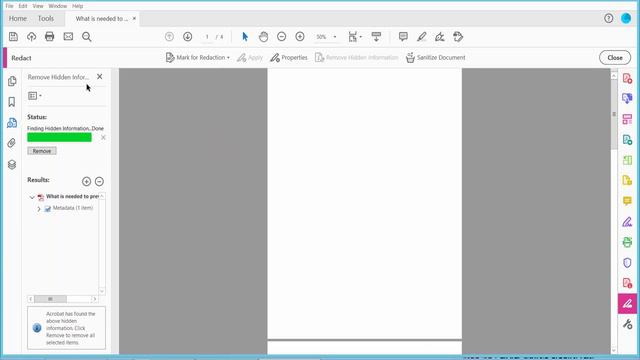Click Apply redactions
The width and height of the screenshot is (640, 360).
(250, 58)
